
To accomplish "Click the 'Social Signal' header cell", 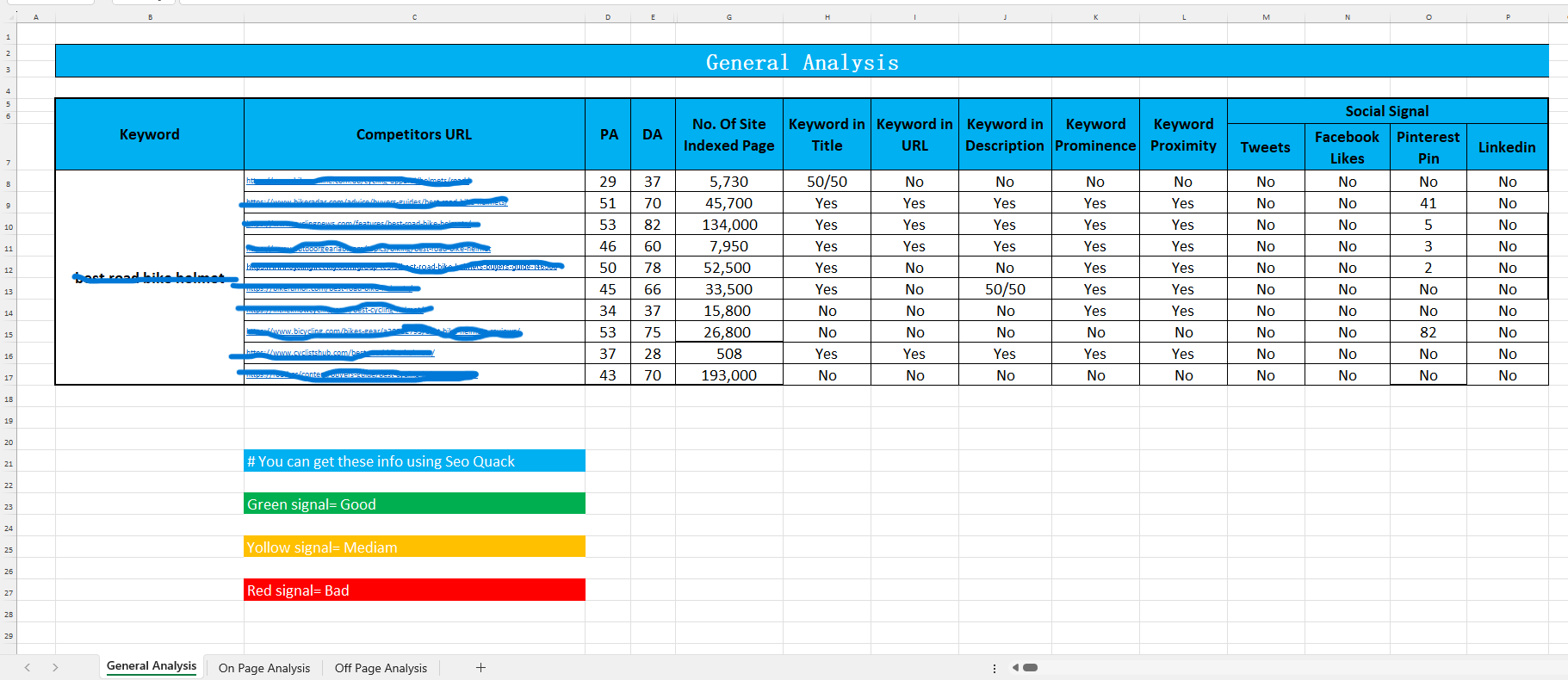I will pos(1386,111).
